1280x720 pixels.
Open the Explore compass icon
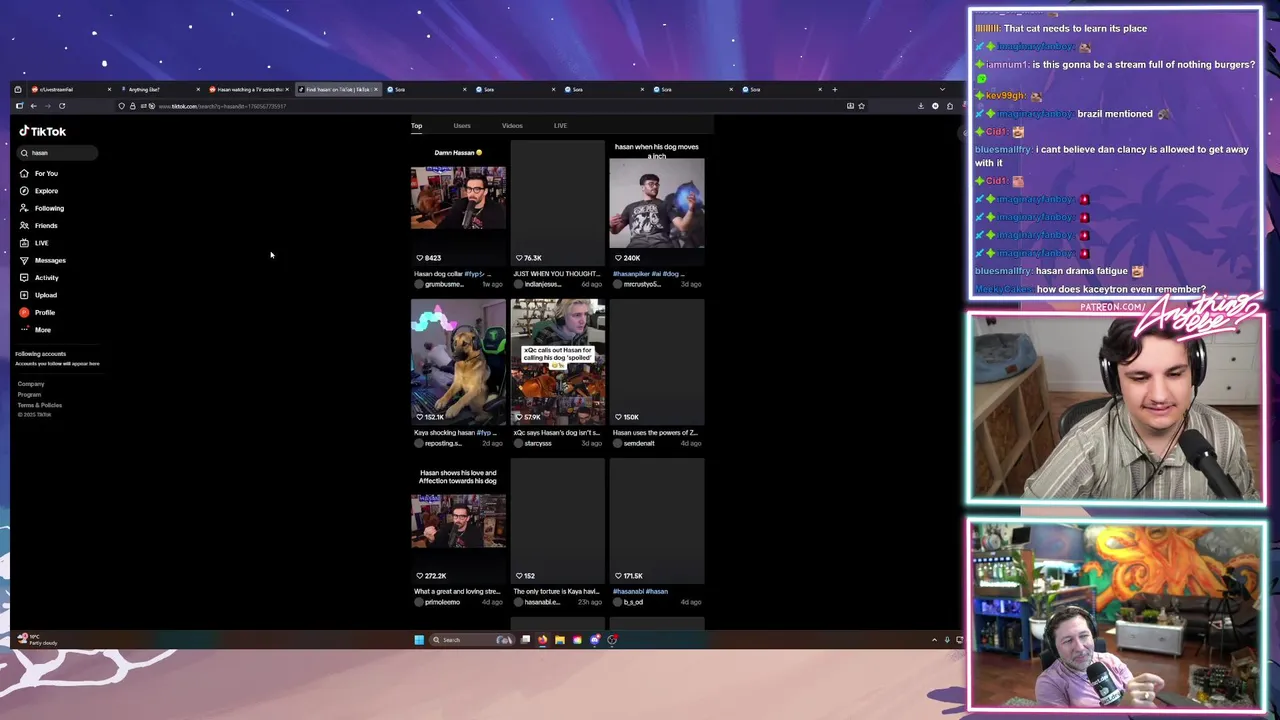tap(24, 191)
